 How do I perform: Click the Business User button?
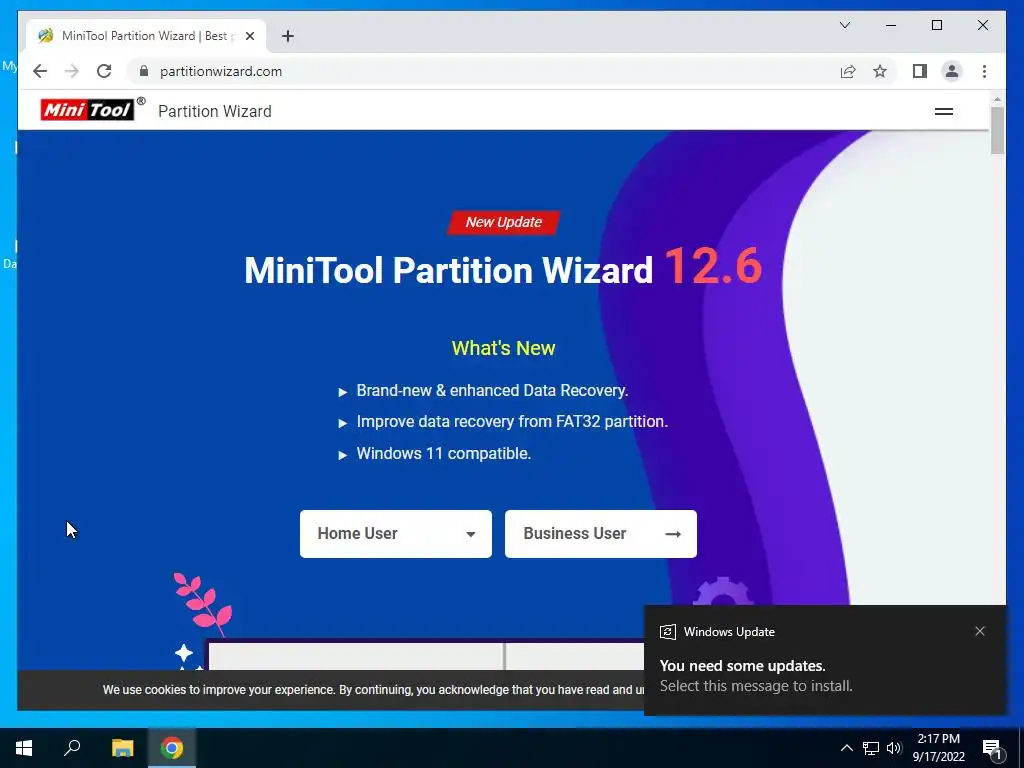pos(601,534)
